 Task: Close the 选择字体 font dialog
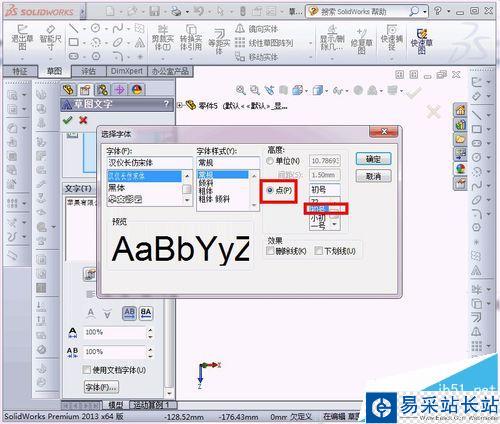pos(384,132)
